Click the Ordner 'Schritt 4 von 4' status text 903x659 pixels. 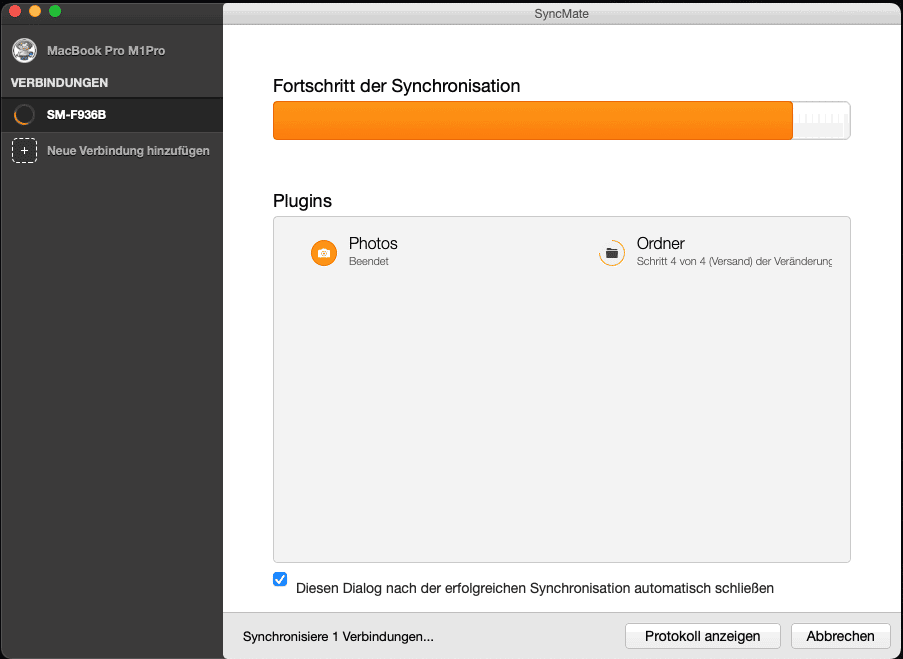(x=733, y=262)
